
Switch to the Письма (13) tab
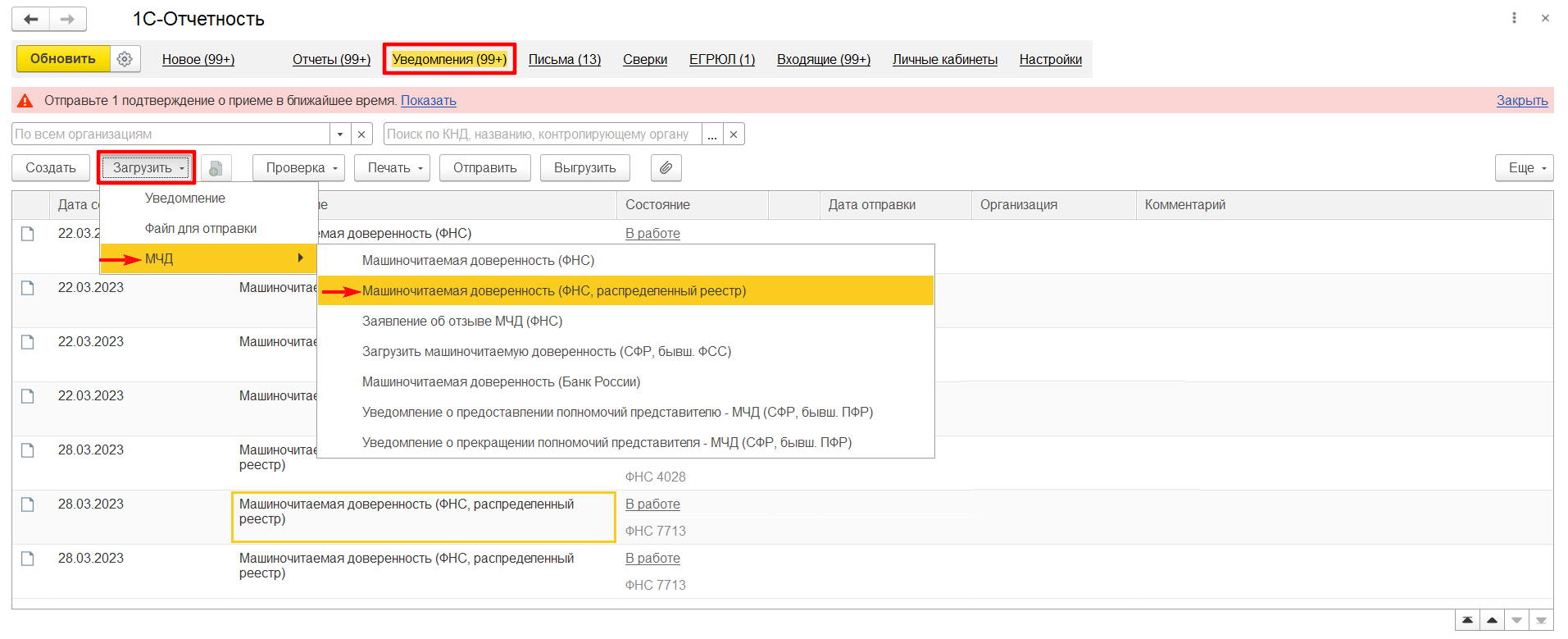click(x=565, y=59)
